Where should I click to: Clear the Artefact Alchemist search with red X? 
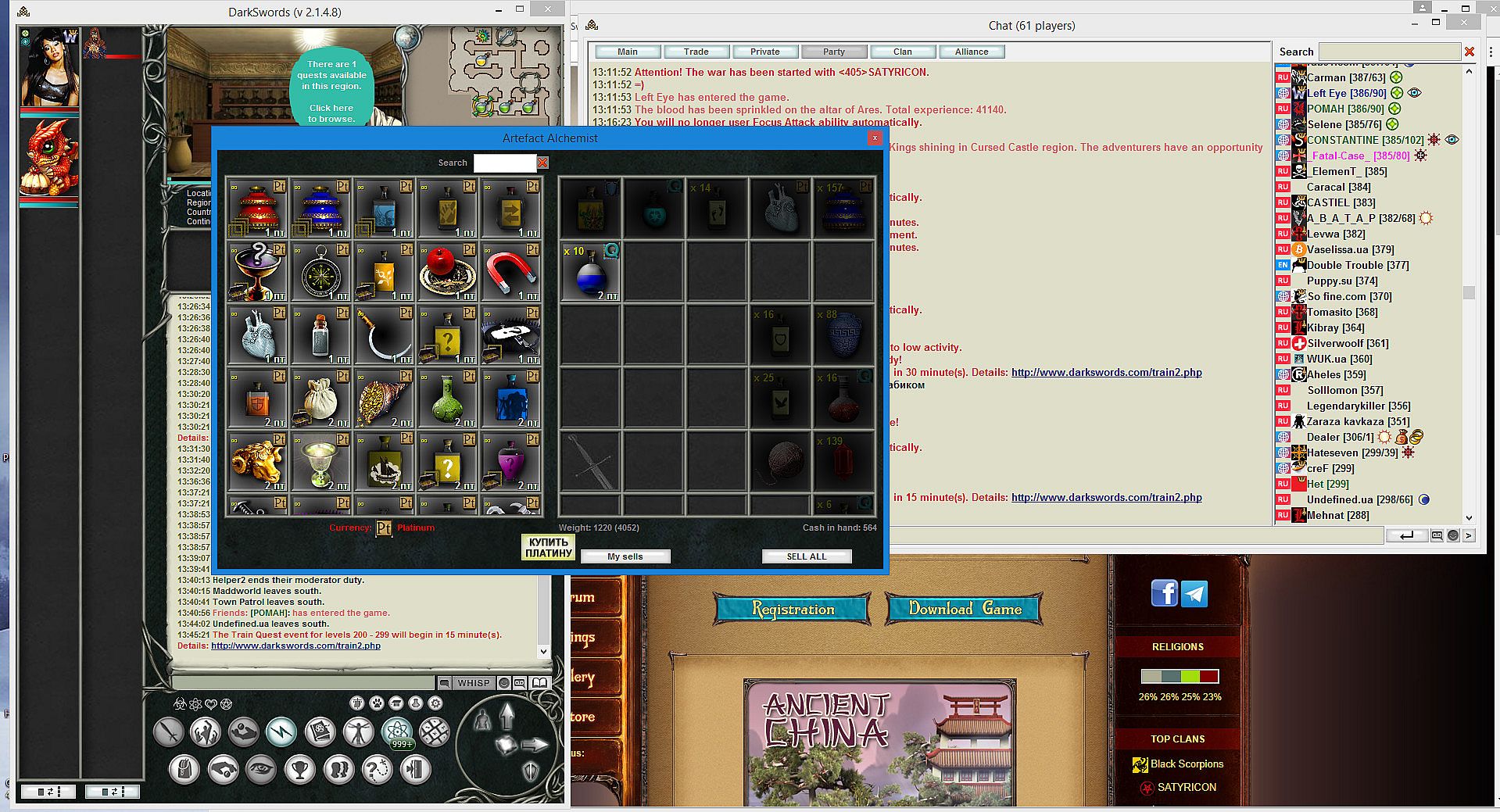(542, 163)
